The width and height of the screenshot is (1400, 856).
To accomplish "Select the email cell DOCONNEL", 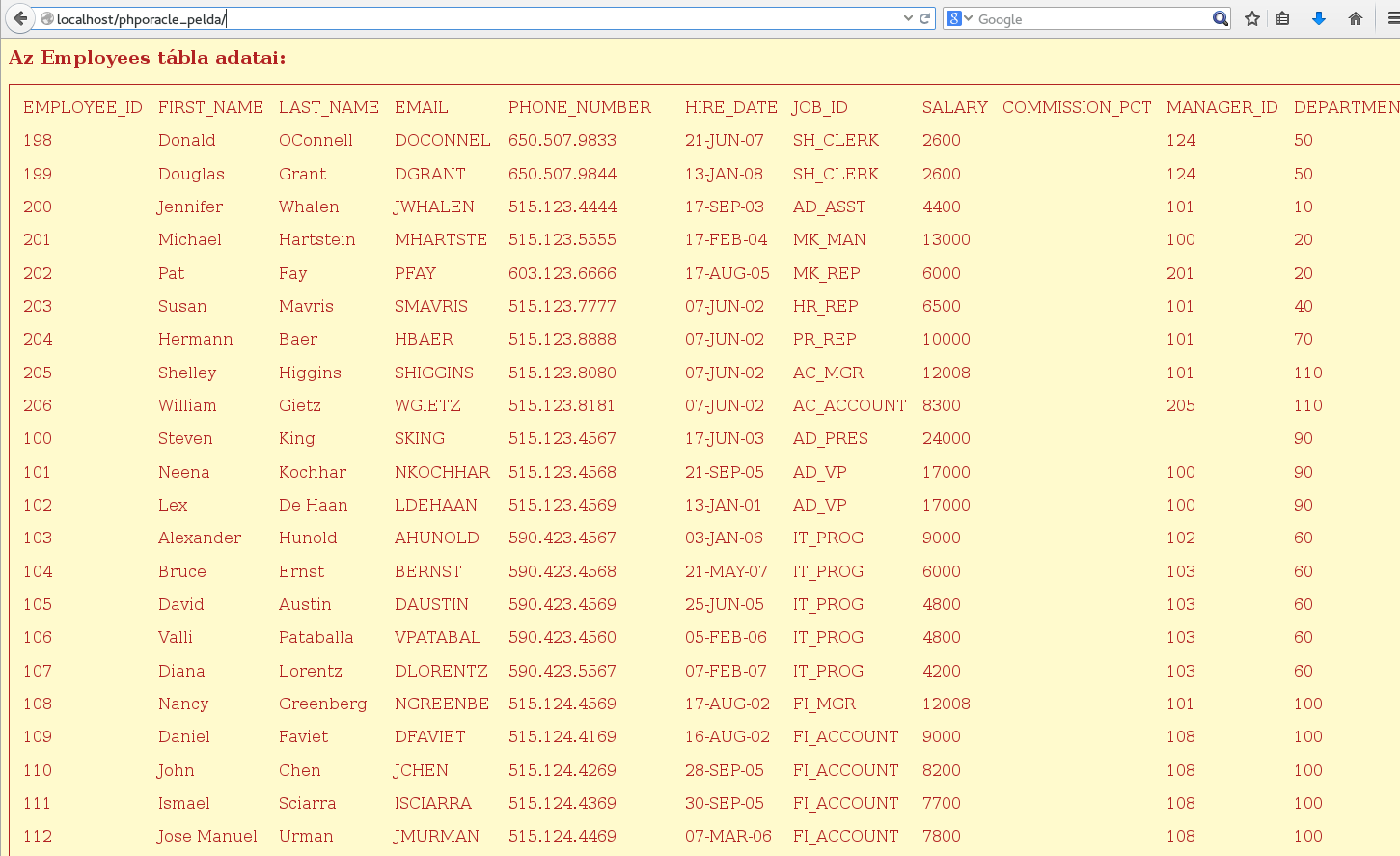I will [442, 140].
